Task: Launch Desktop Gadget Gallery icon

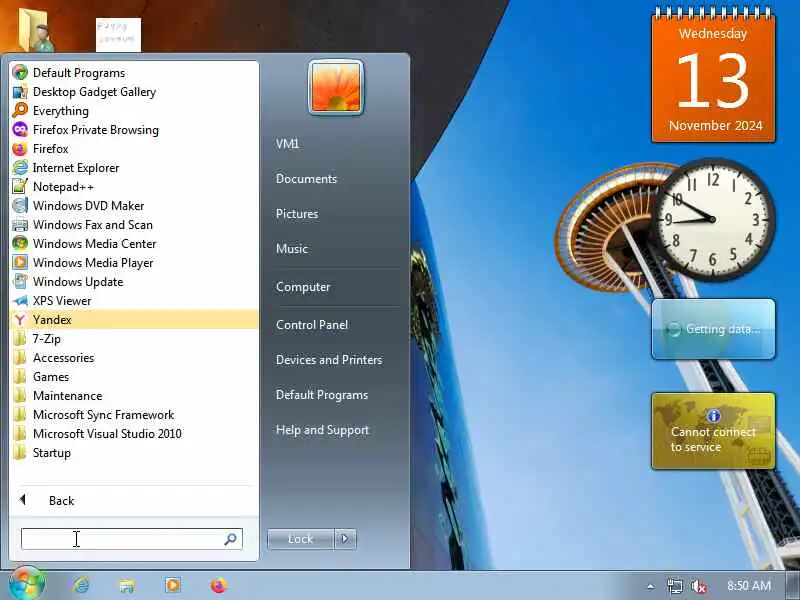Action: click(x=20, y=92)
